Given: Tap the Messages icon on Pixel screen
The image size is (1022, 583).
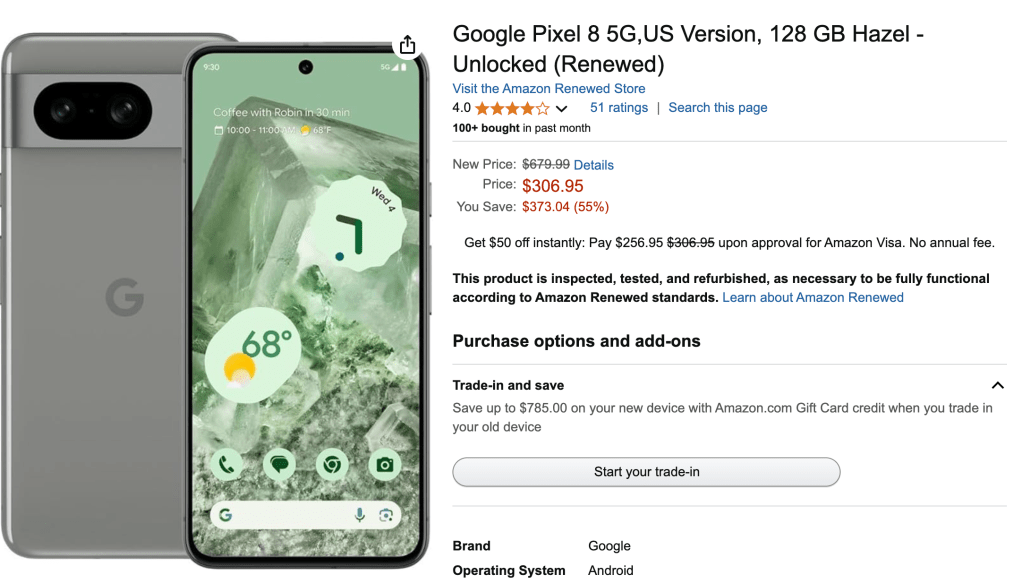Looking at the screenshot, I should coord(279,465).
